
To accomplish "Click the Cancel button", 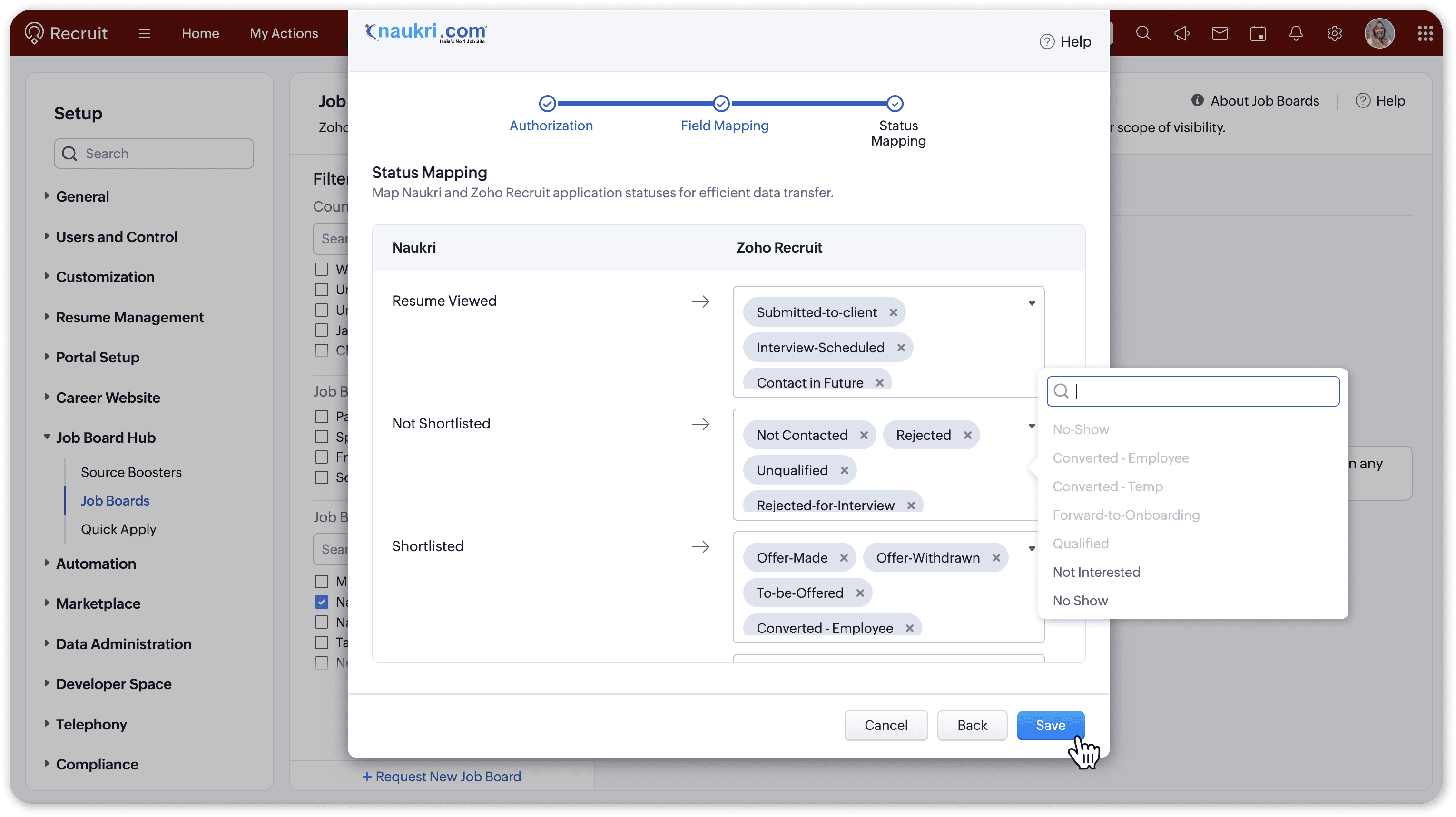I will (885, 725).
